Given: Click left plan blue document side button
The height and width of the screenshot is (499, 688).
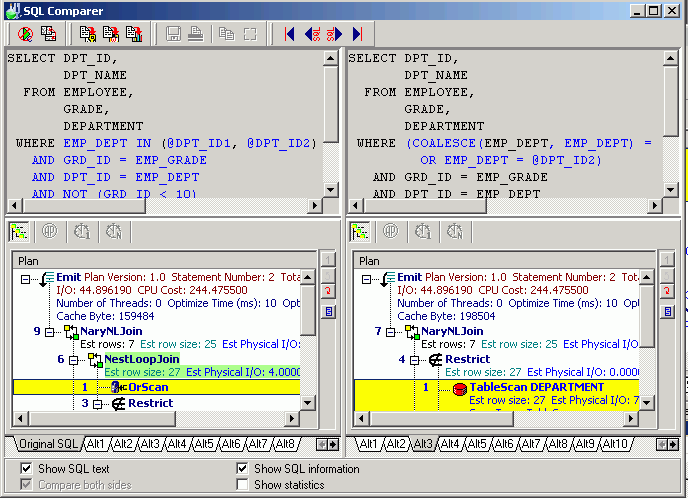Looking at the screenshot, I should 328,312.
